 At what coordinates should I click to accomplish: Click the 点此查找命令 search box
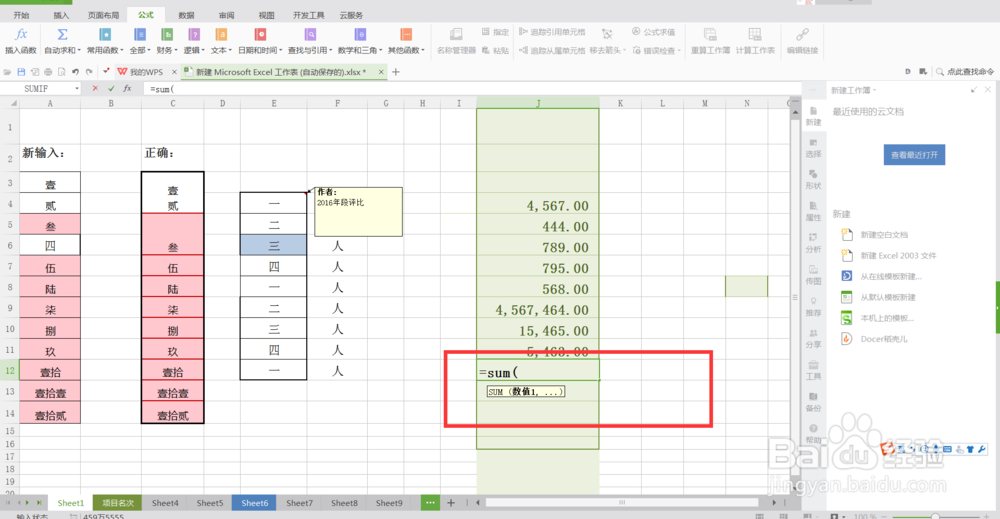point(965,72)
